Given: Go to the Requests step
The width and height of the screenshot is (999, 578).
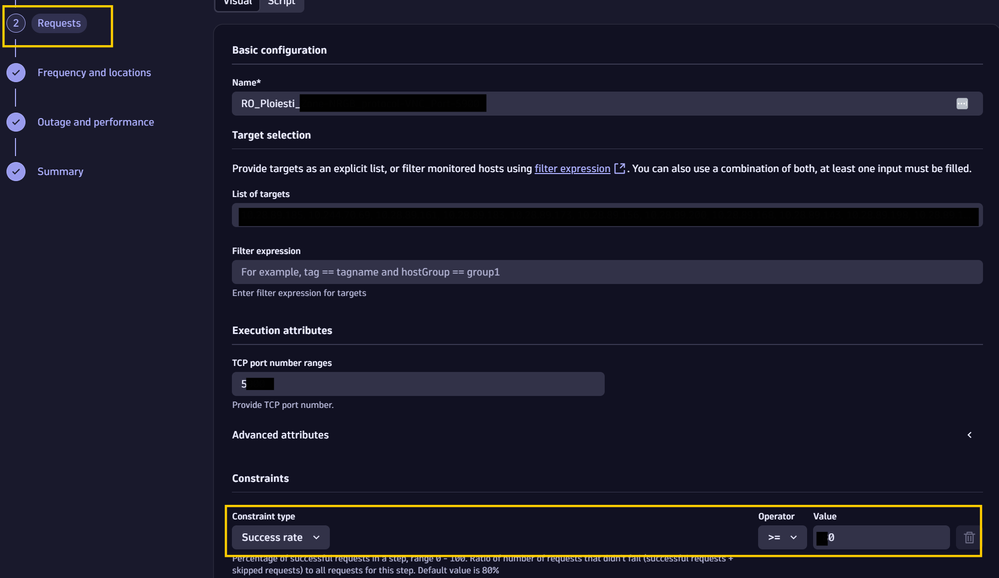Looking at the screenshot, I should [x=59, y=23].
